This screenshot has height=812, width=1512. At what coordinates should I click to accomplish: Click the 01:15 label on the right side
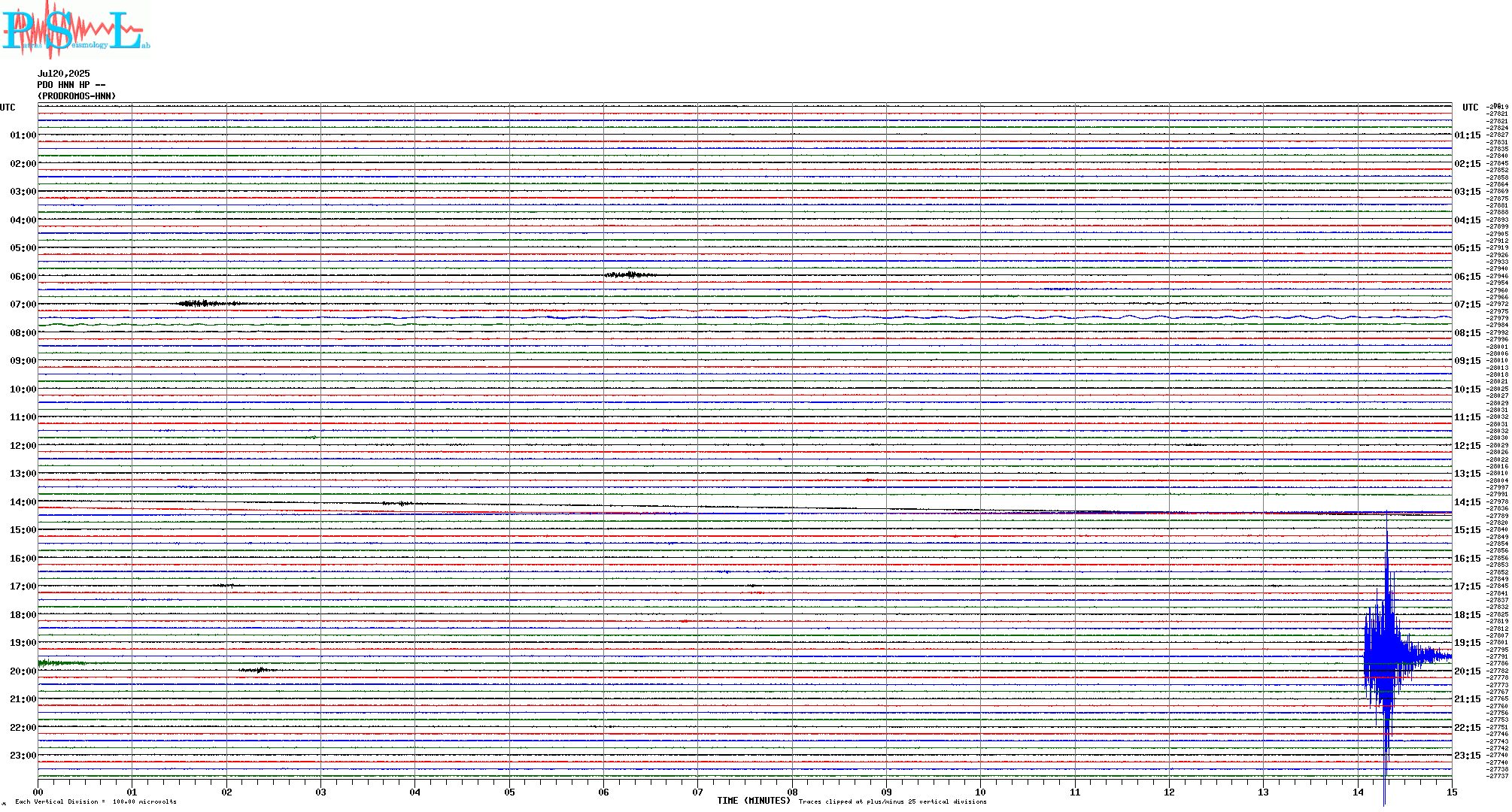1468,135
